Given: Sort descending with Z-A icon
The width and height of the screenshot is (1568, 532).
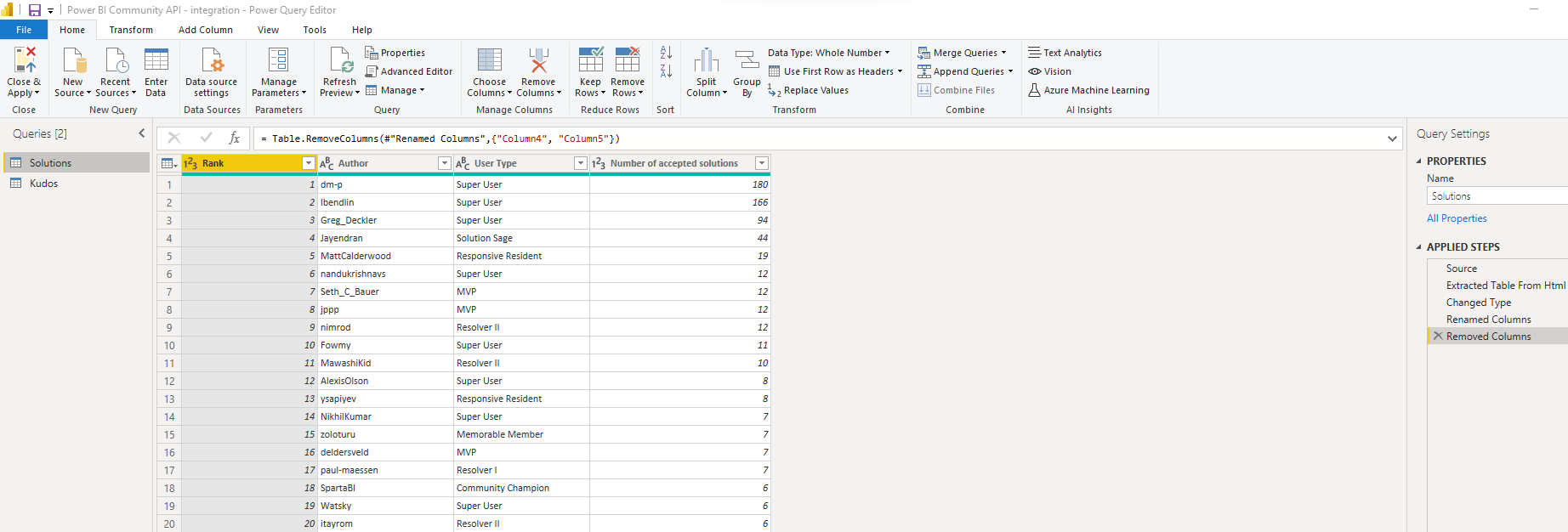Looking at the screenshot, I should [x=666, y=71].
